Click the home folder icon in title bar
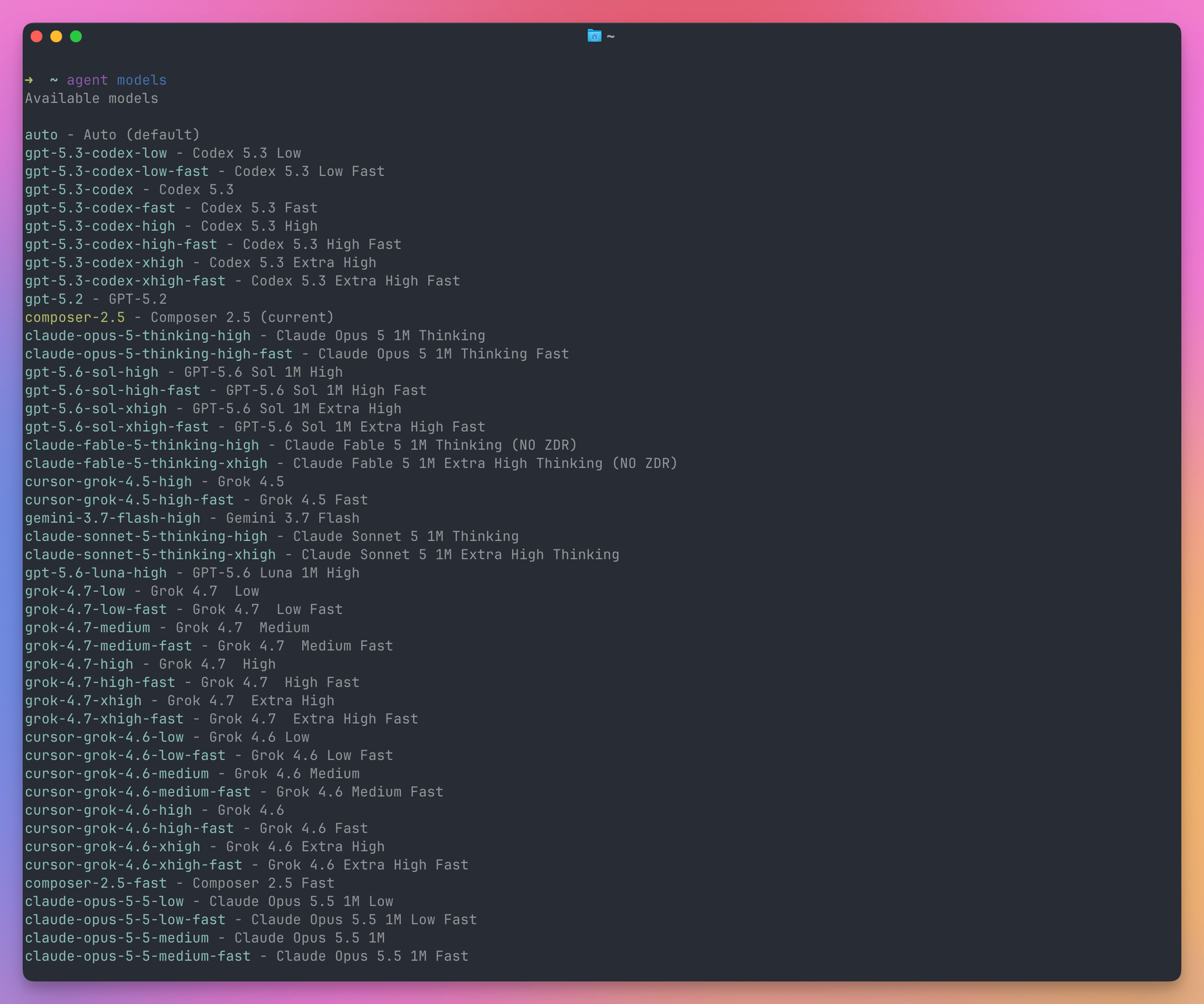The height and width of the screenshot is (1004, 1204). tap(594, 36)
